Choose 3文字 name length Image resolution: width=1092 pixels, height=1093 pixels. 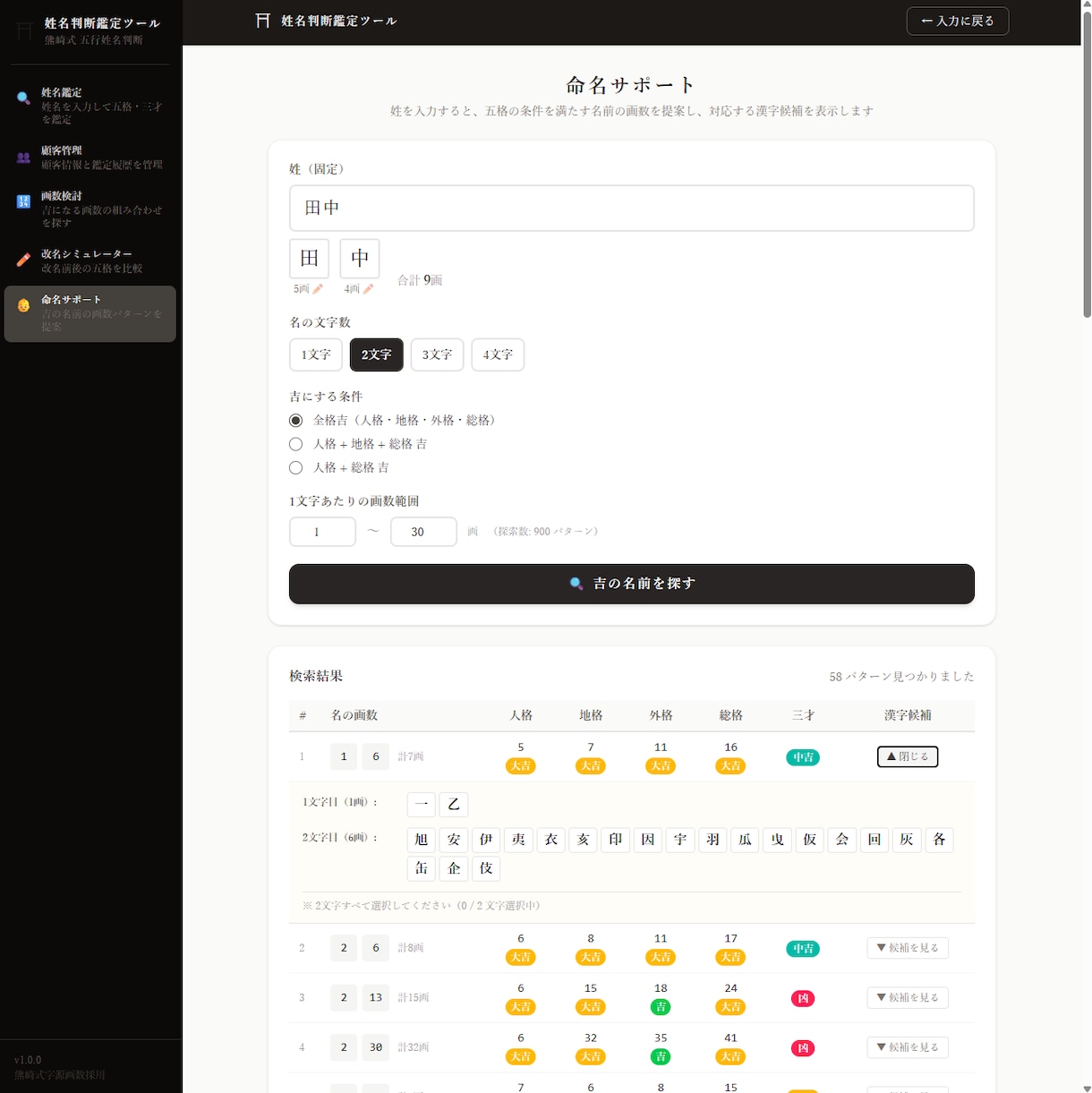(x=438, y=354)
